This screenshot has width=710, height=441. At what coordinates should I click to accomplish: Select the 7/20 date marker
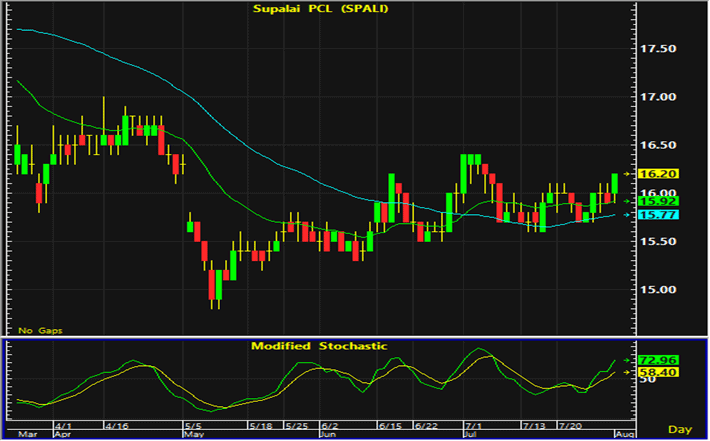[571, 426]
